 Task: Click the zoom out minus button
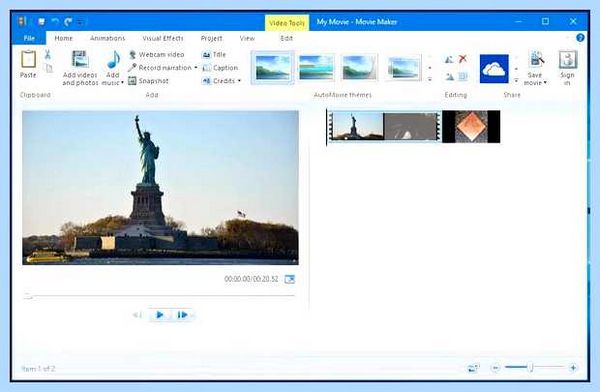[496, 368]
